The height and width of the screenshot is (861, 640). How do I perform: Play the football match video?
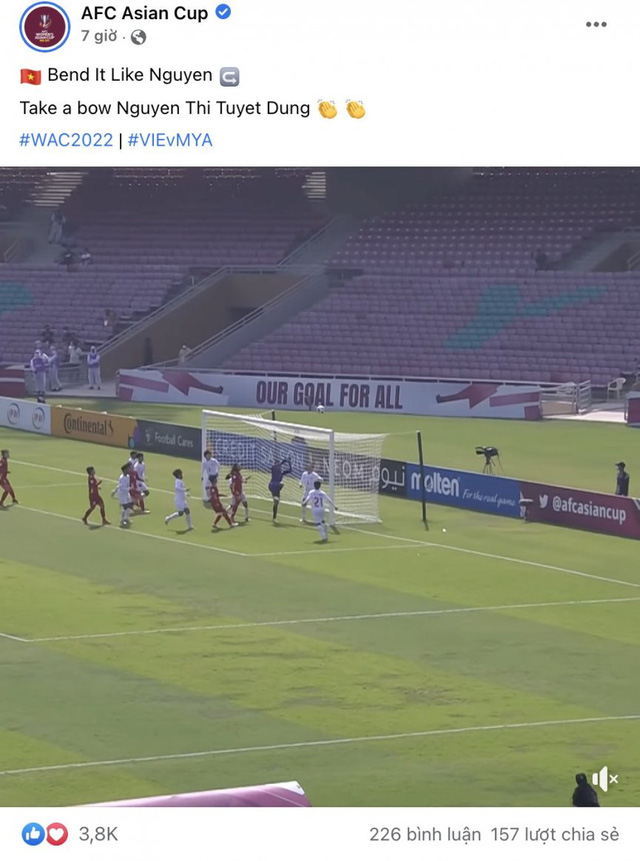320,487
